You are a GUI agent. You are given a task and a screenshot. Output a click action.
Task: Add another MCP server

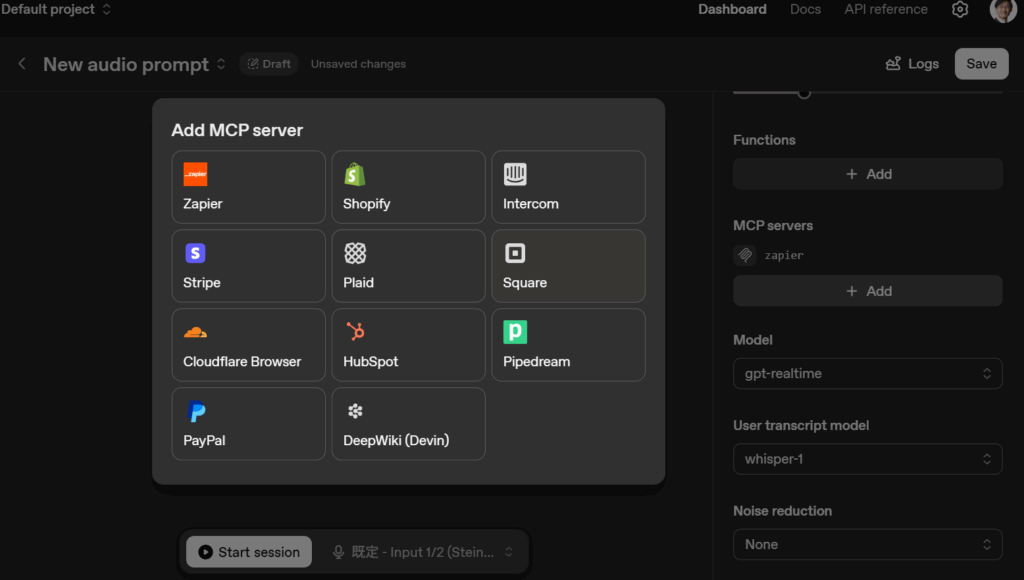click(x=867, y=291)
